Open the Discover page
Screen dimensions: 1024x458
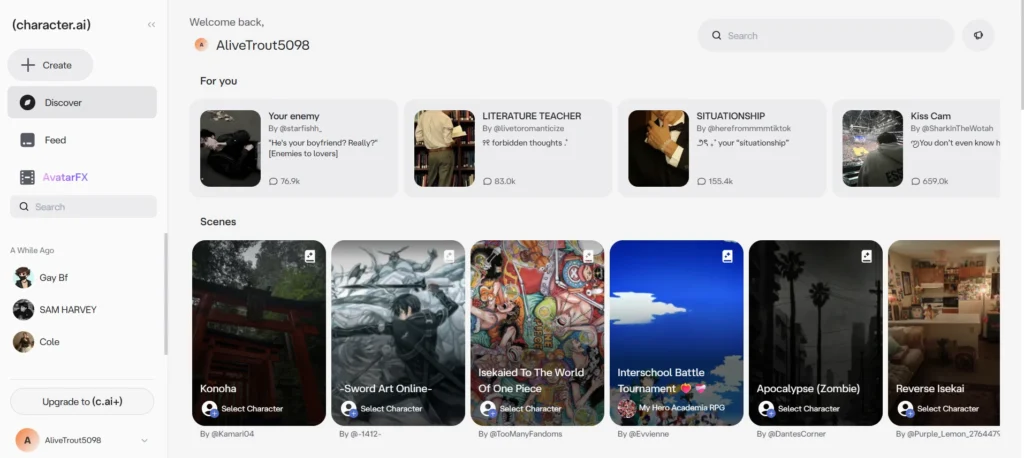point(82,103)
